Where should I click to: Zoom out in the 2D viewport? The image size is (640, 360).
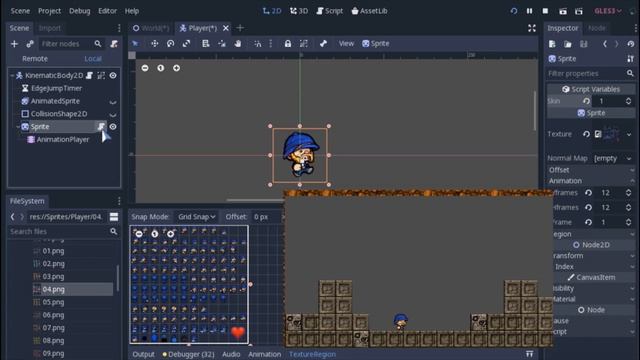[x=145, y=68]
